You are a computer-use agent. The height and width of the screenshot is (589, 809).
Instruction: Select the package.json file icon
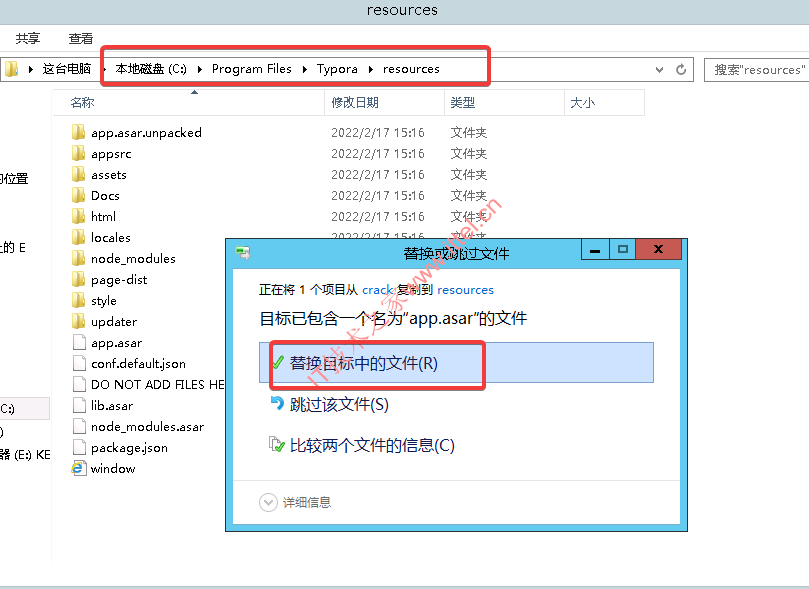coord(79,448)
